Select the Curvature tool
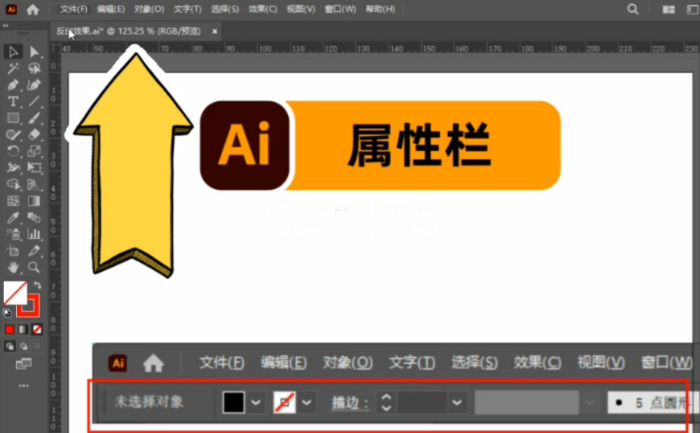The height and width of the screenshot is (433, 700). (x=34, y=85)
